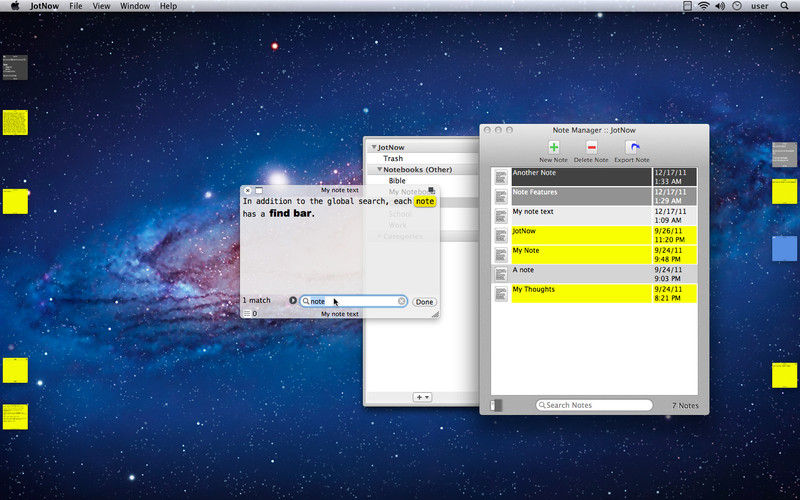Select the Bible notebook
800x500 pixels.
397,181
